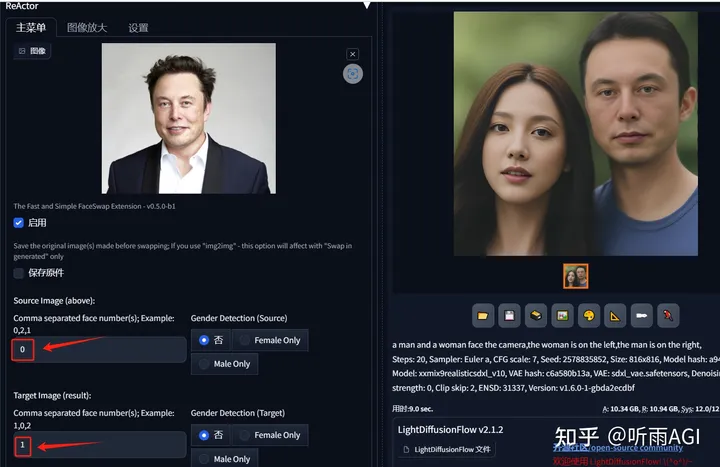Send result to inpaint via palette icon

pyautogui.click(x=589, y=316)
